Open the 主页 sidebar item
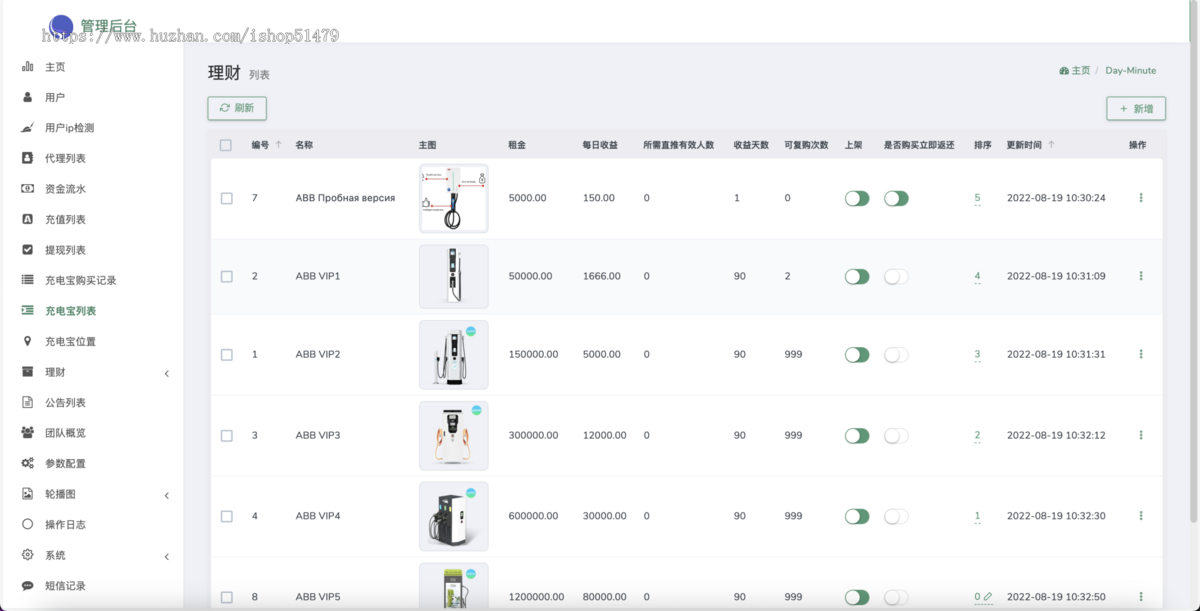Image resolution: width=1200 pixels, height=611 pixels. point(55,67)
